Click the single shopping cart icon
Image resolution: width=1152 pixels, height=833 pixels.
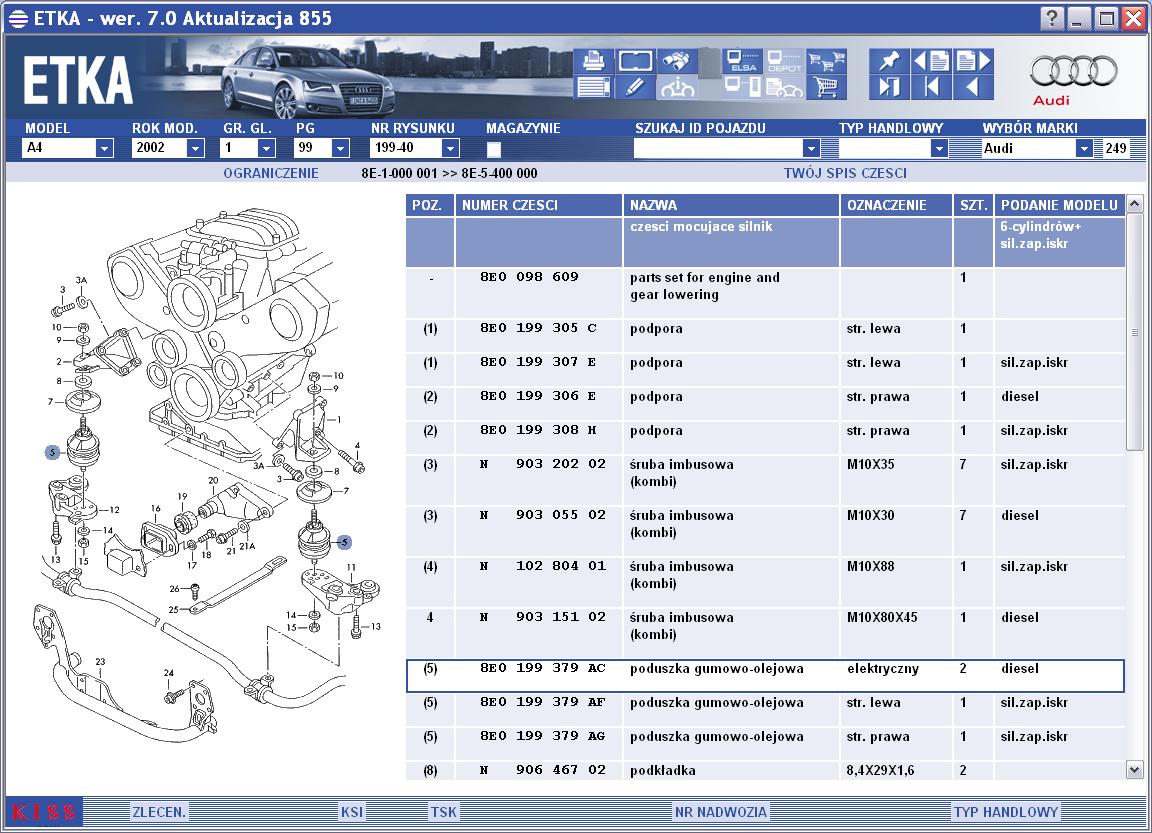pyautogui.click(x=827, y=87)
